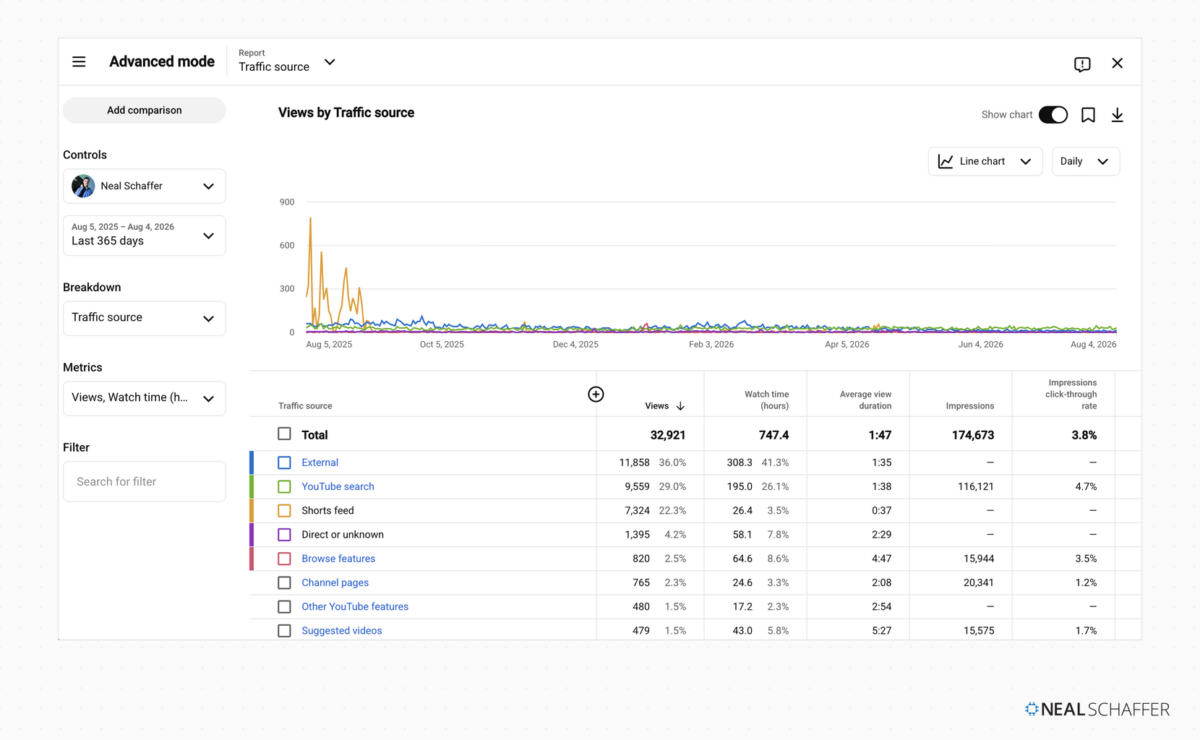Click the green YouTube search color bar
This screenshot has width=1200, height=740.
click(x=251, y=487)
